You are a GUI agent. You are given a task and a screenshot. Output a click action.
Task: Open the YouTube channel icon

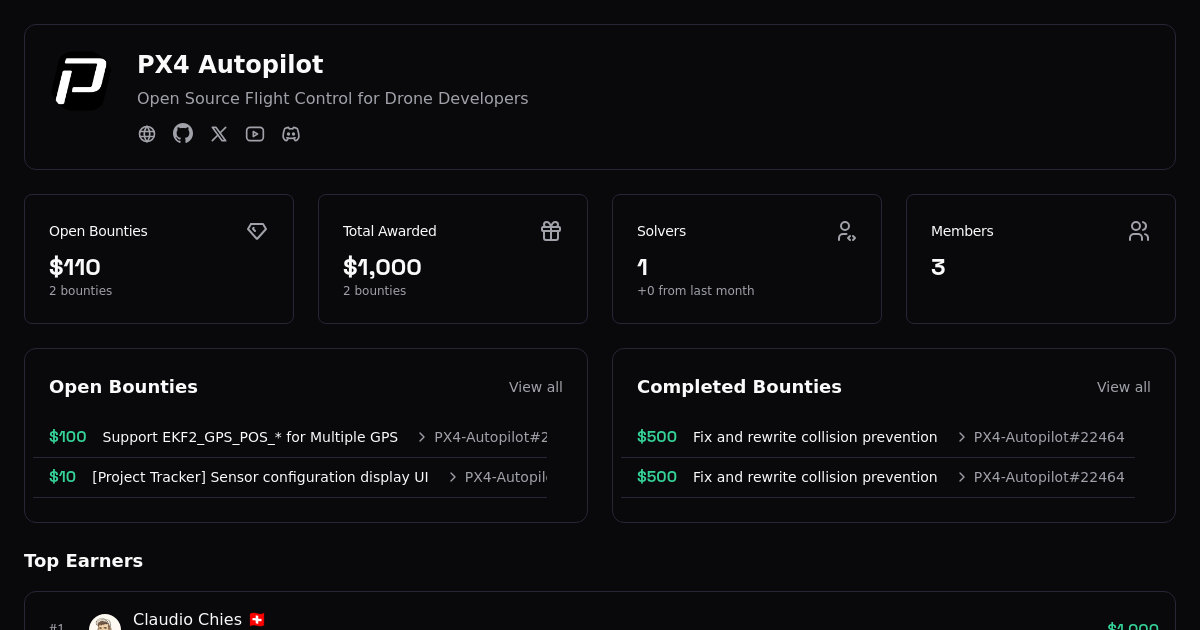255,133
